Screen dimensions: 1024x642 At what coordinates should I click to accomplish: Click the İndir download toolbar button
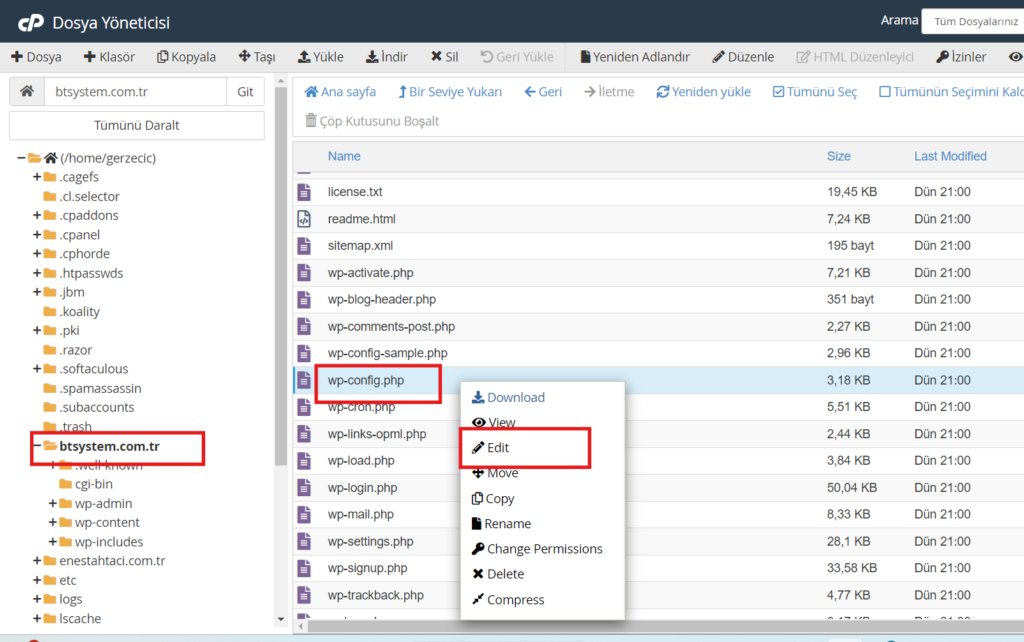tap(387, 57)
